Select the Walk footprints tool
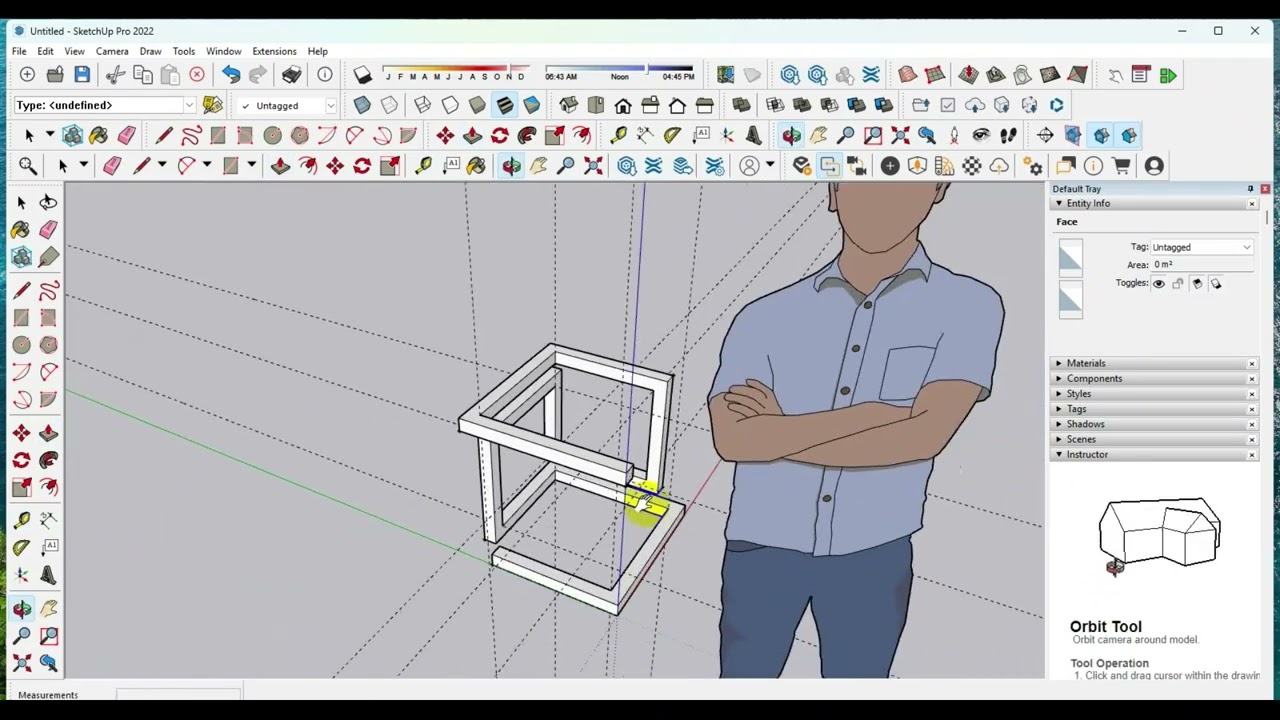 1008,135
